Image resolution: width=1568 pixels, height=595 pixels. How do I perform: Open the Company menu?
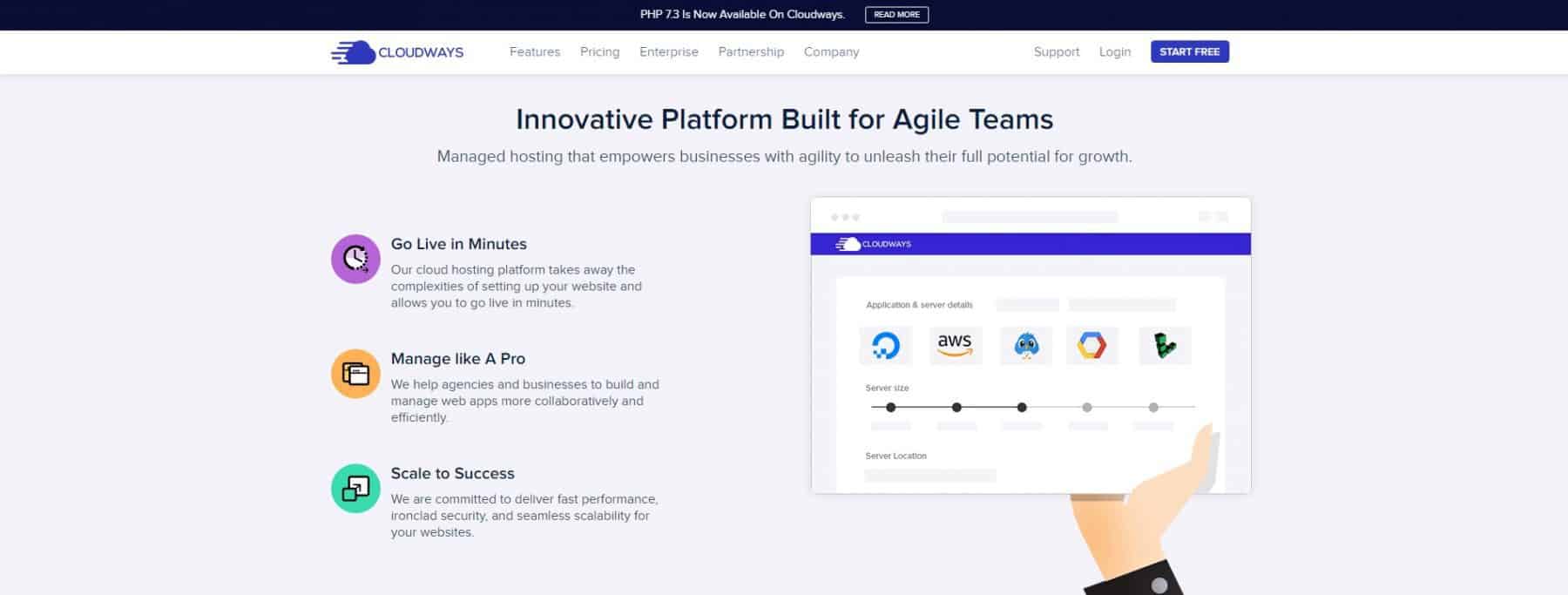coord(831,52)
